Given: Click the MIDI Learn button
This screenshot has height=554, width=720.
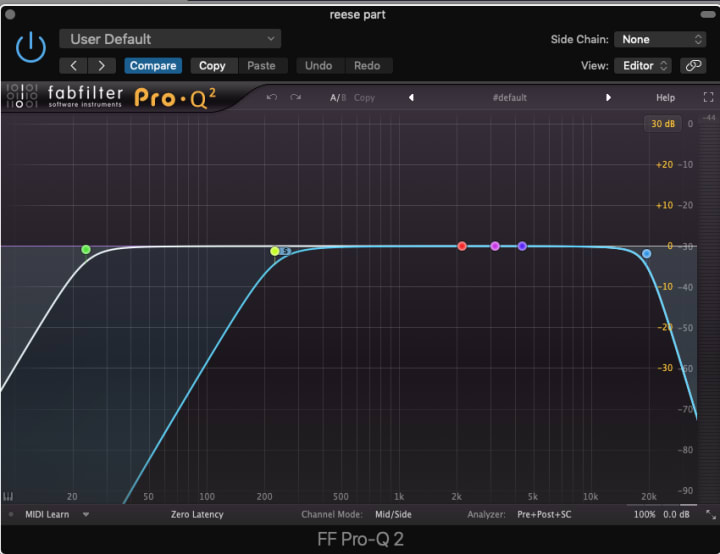Looking at the screenshot, I should [47, 514].
